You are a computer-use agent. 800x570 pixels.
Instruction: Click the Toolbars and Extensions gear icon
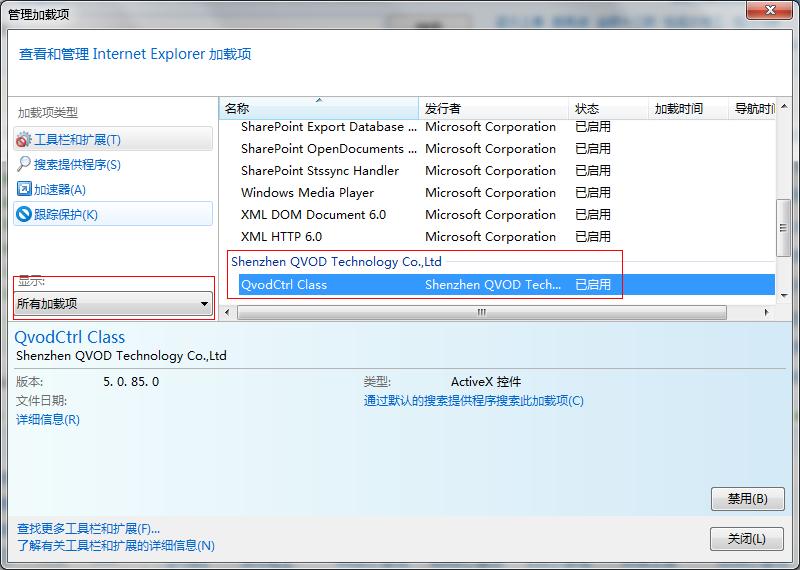click(24, 140)
